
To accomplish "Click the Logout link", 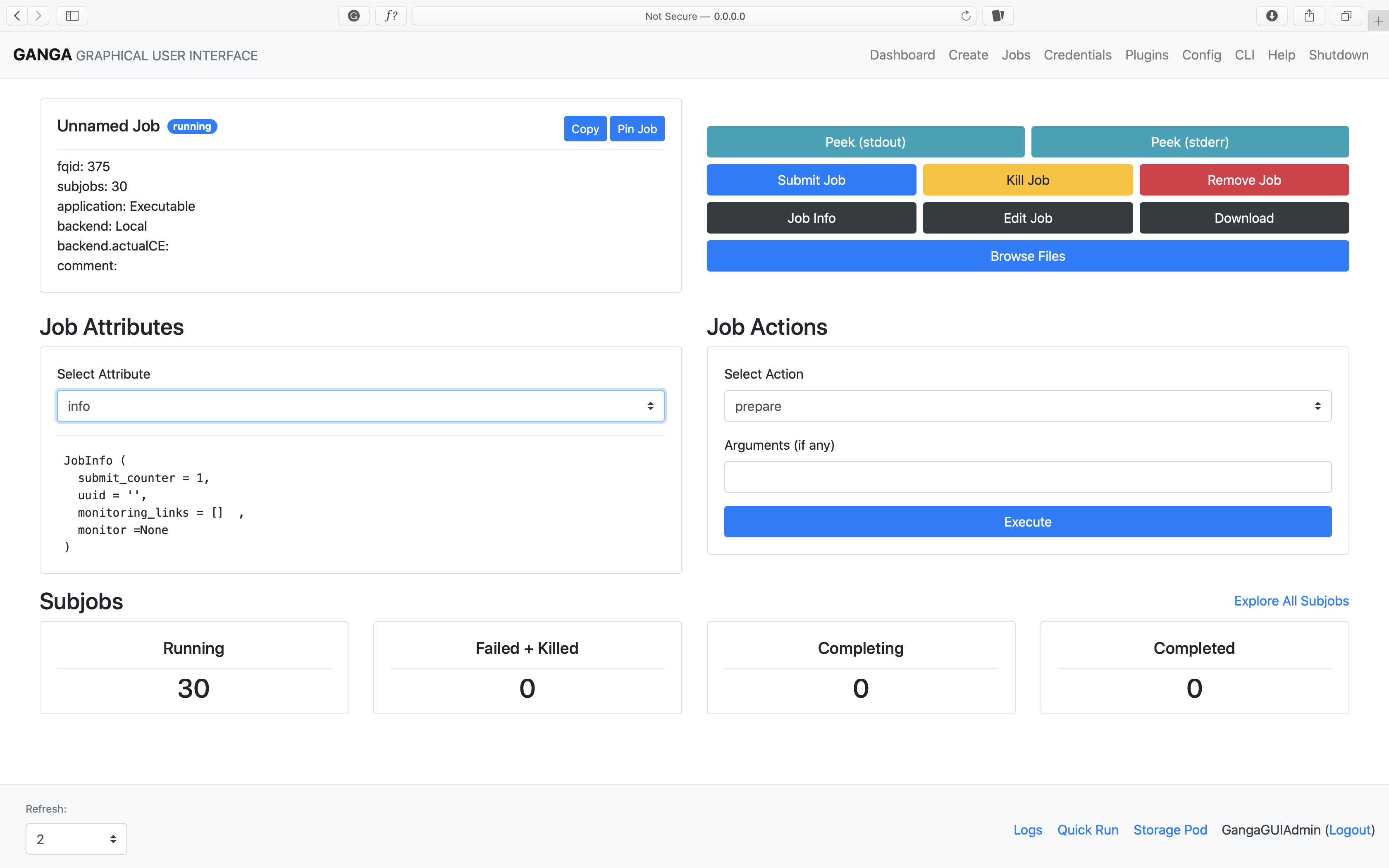I will (x=1350, y=830).
